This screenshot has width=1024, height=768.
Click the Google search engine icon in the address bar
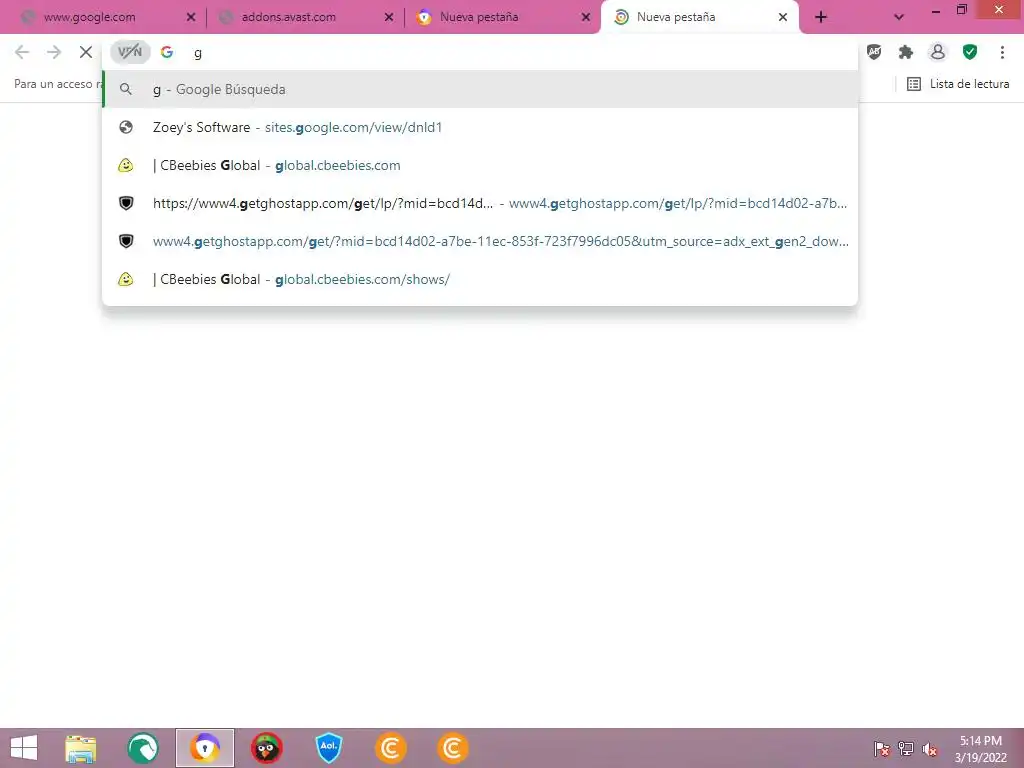(167, 52)
